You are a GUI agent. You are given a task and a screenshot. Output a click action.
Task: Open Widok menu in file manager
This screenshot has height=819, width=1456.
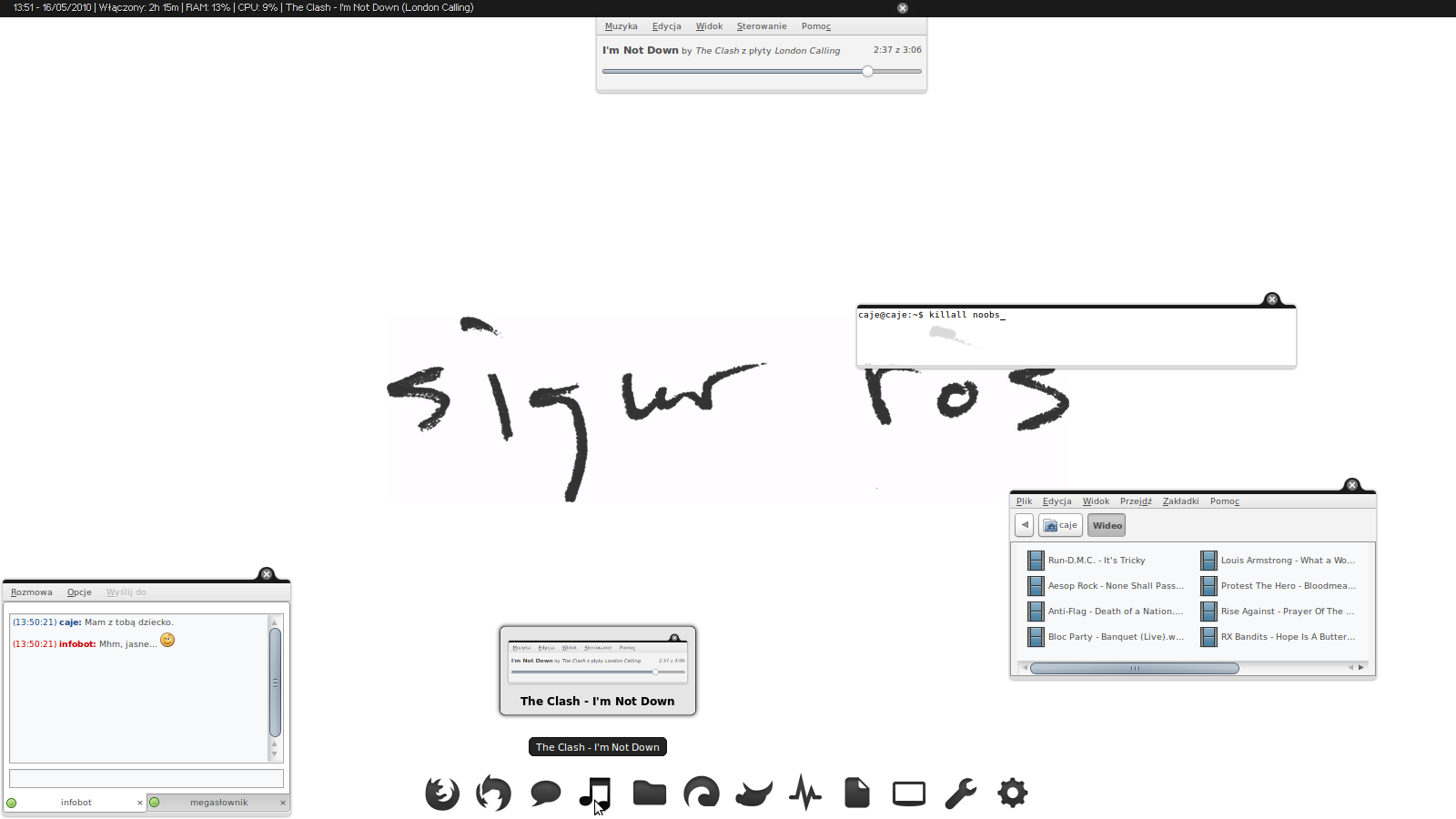coord(1097,501)
